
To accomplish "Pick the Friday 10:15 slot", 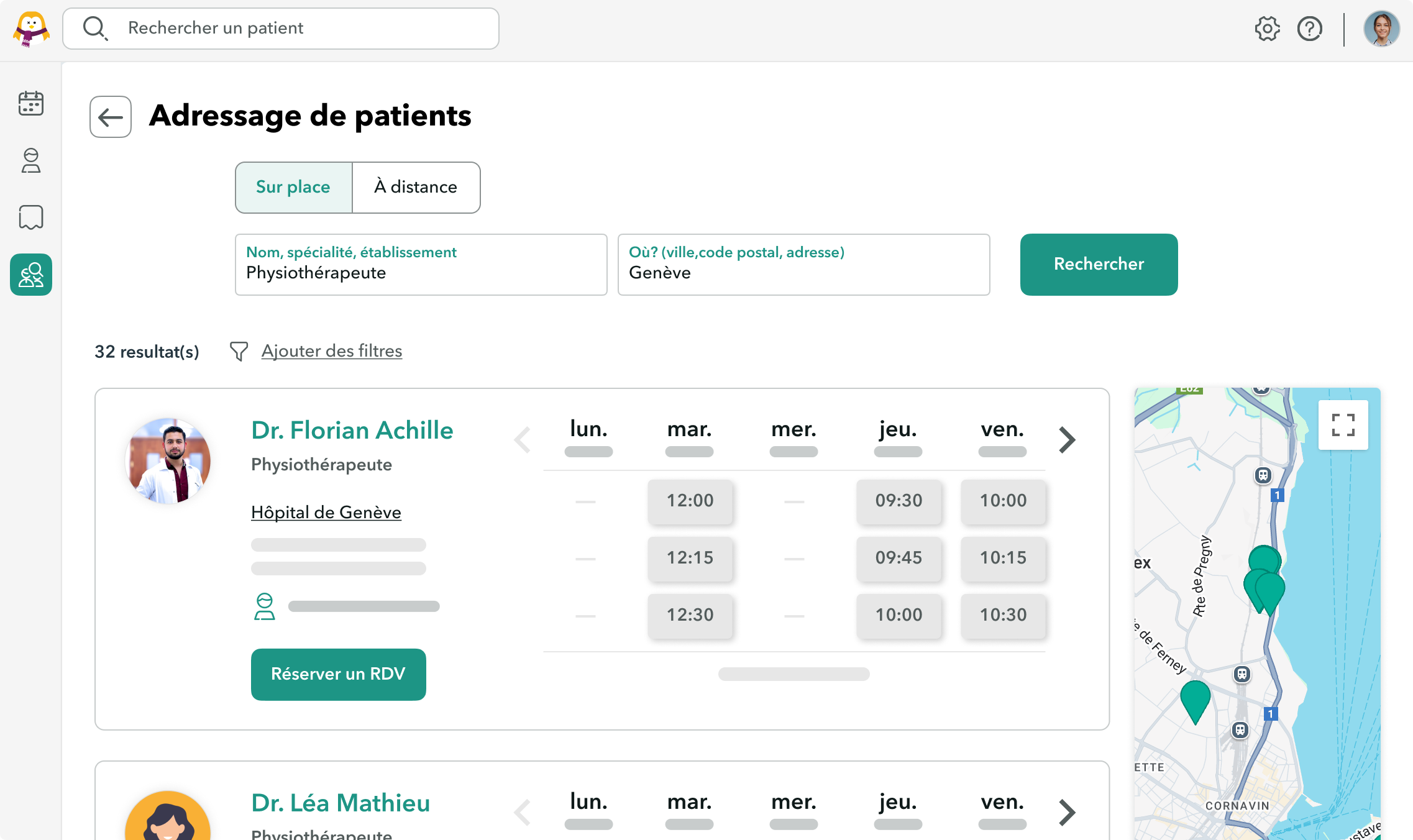I will (1003, 558).
